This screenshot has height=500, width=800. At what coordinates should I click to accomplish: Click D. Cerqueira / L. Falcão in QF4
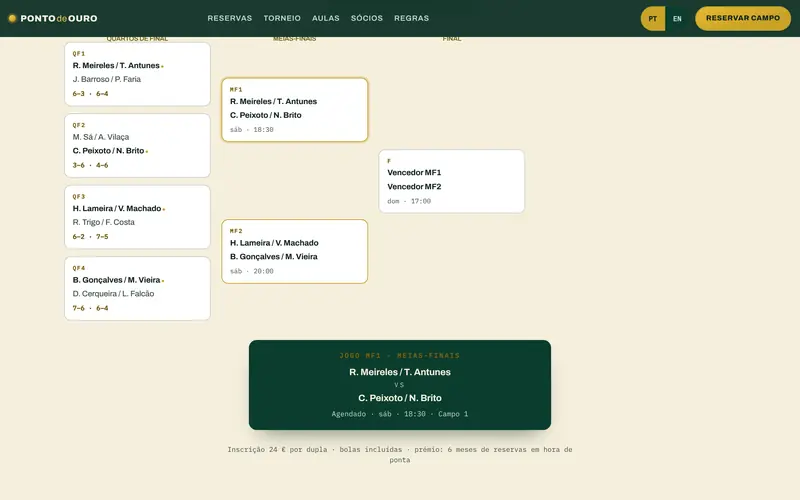point(113,293)
